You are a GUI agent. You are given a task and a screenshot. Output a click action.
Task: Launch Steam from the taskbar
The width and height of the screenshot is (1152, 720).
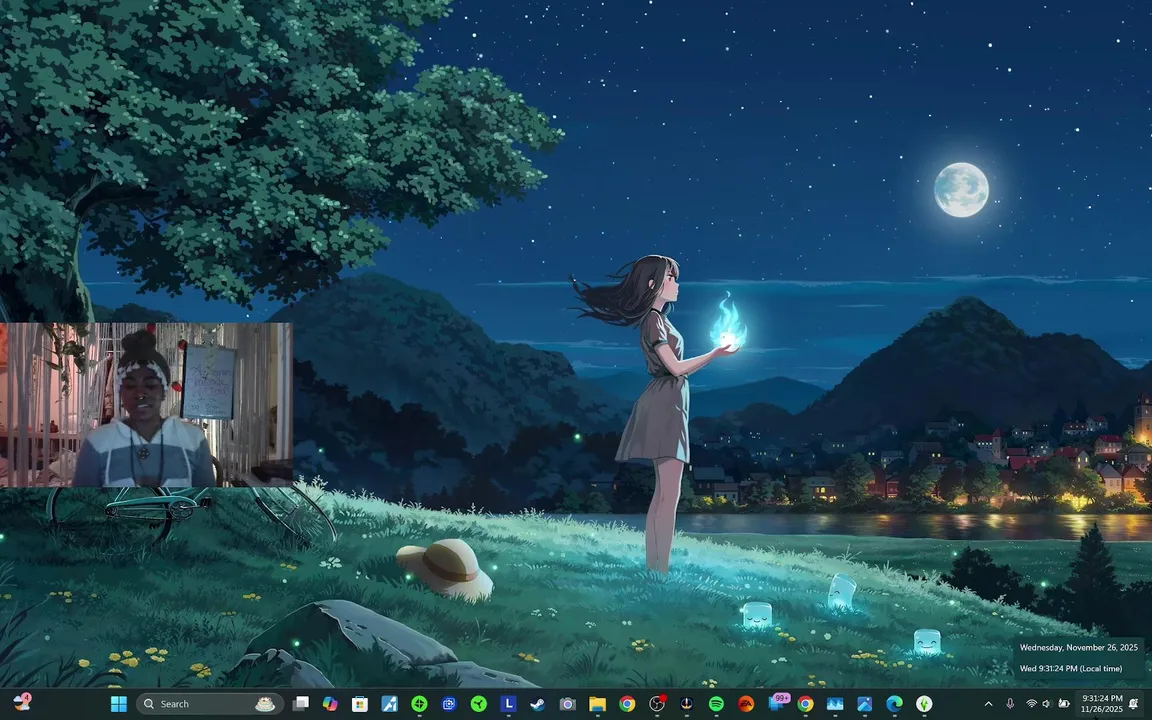coord(538,704)
